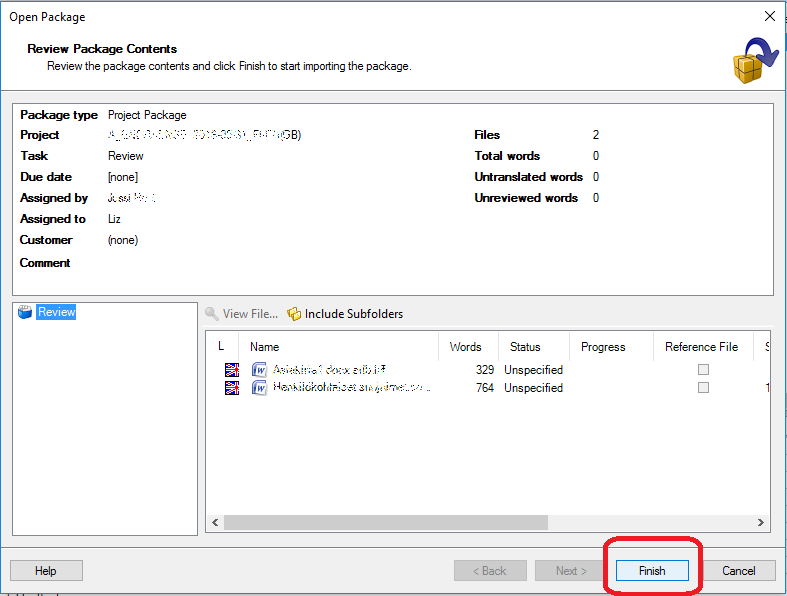787x596 pixels.
Task: Click the Word document icon of 764-word file
Action: pos(259,387)
